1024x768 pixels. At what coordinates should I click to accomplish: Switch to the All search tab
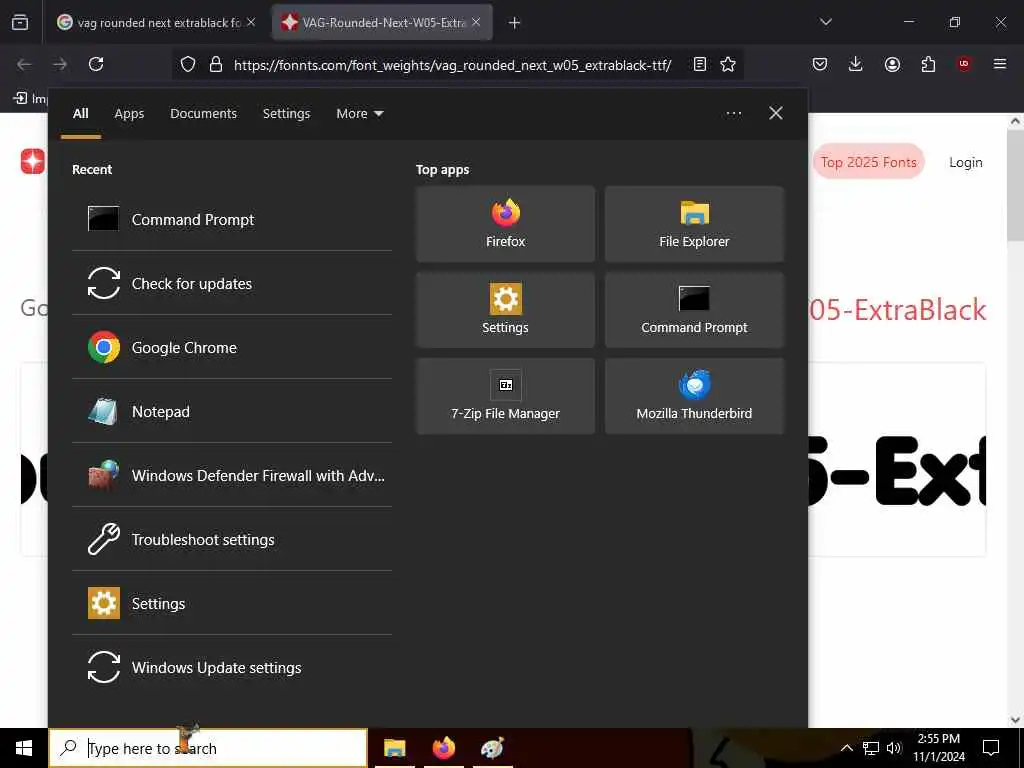click(81, 114)
